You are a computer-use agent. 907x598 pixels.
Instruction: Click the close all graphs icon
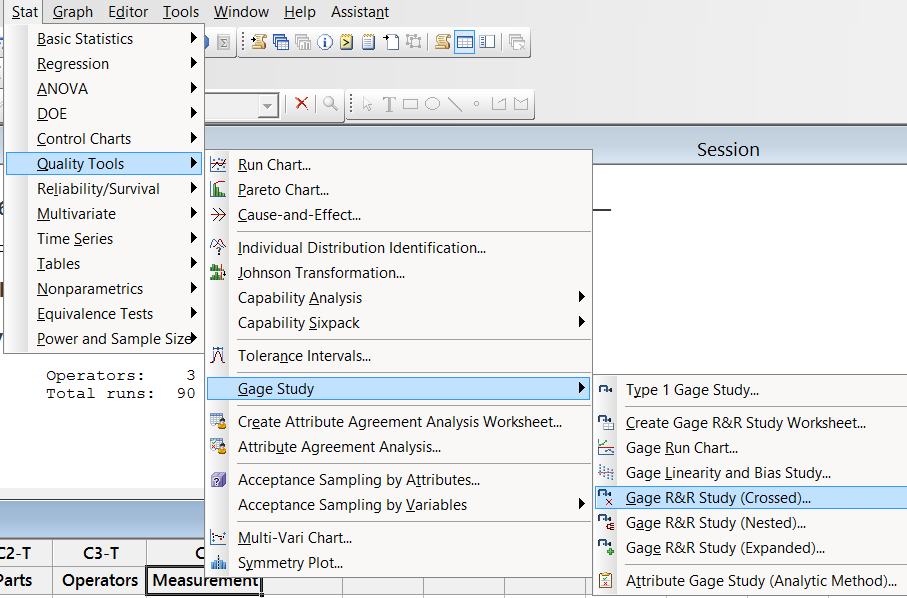click(x=517, y=42)
